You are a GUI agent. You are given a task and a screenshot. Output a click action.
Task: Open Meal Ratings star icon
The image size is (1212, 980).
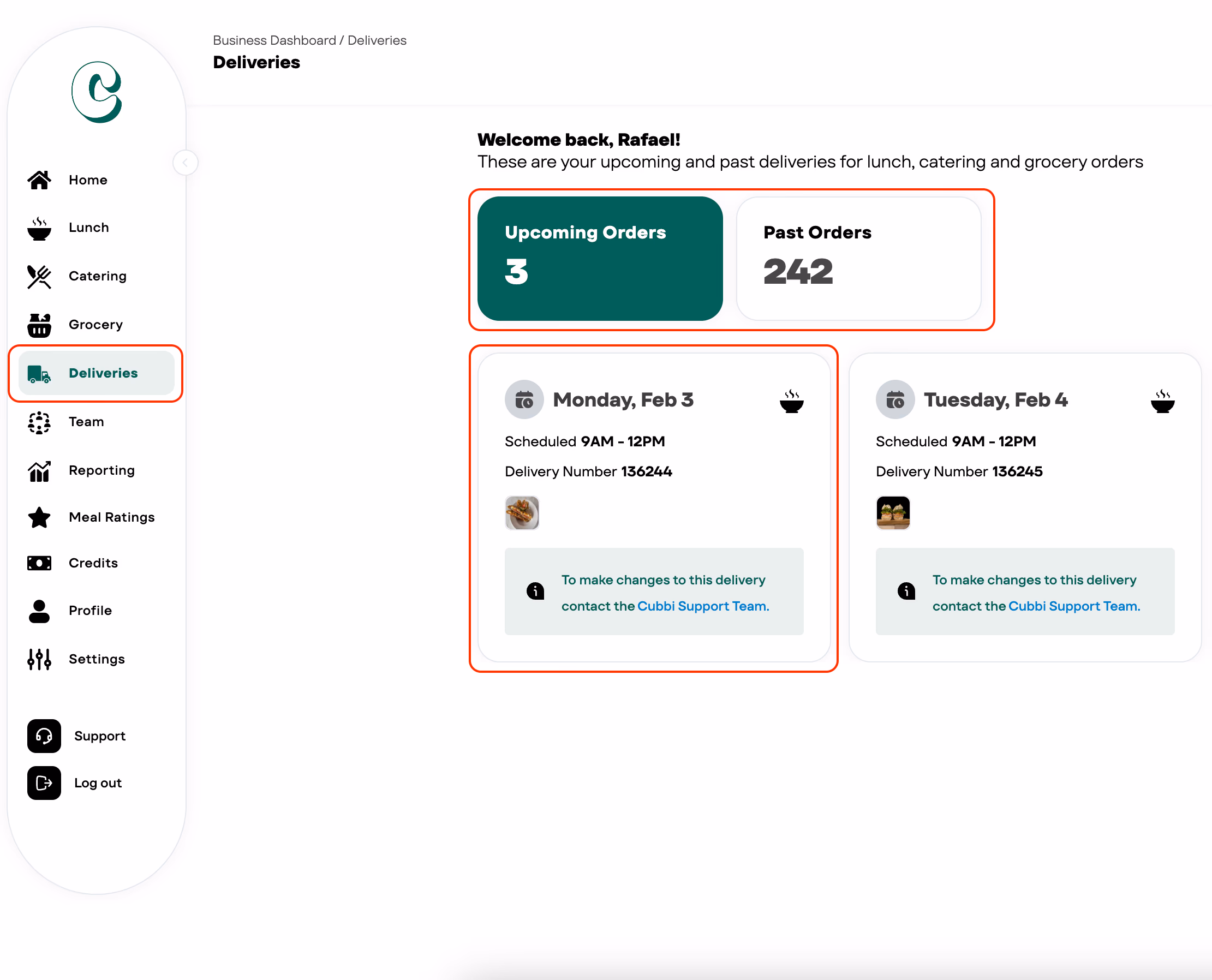click(x=39, y=518)
